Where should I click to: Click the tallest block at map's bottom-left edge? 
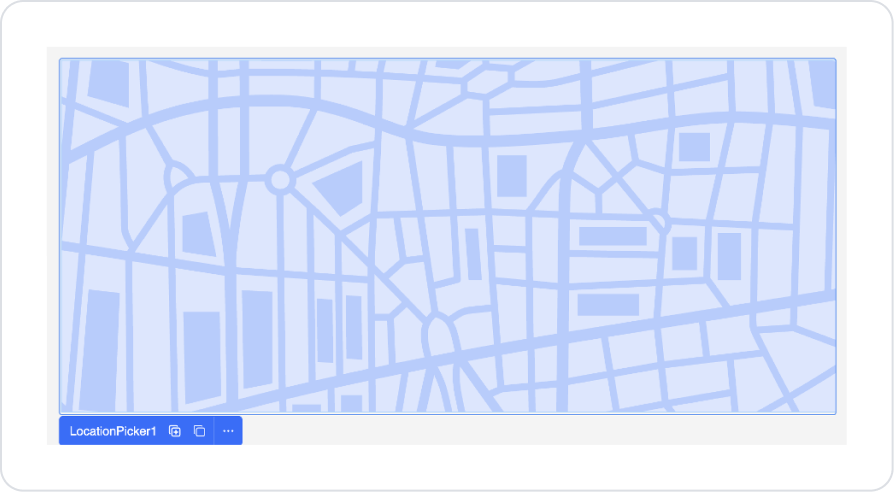tap(99, 351)
